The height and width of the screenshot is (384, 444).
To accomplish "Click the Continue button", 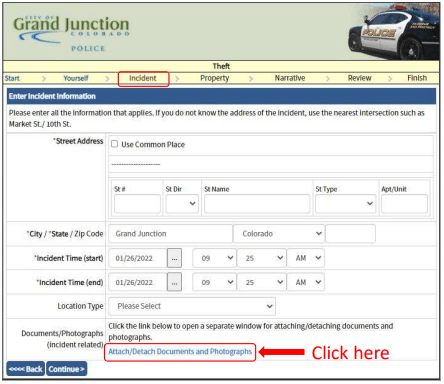I will tap(66, 369).
